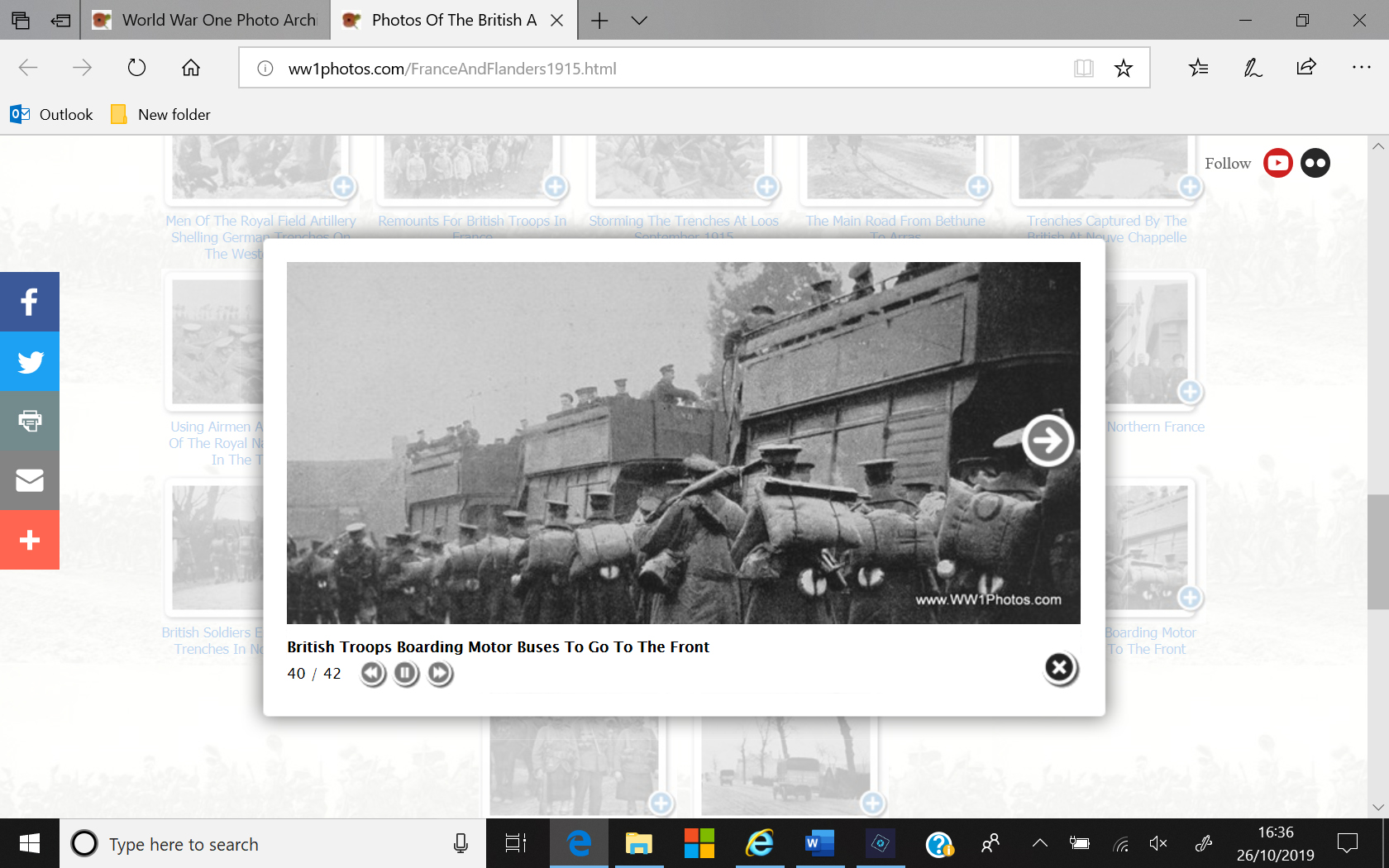
Task: Click the browser Forward button
Action: pyautogui.click(x=82, y=68)
